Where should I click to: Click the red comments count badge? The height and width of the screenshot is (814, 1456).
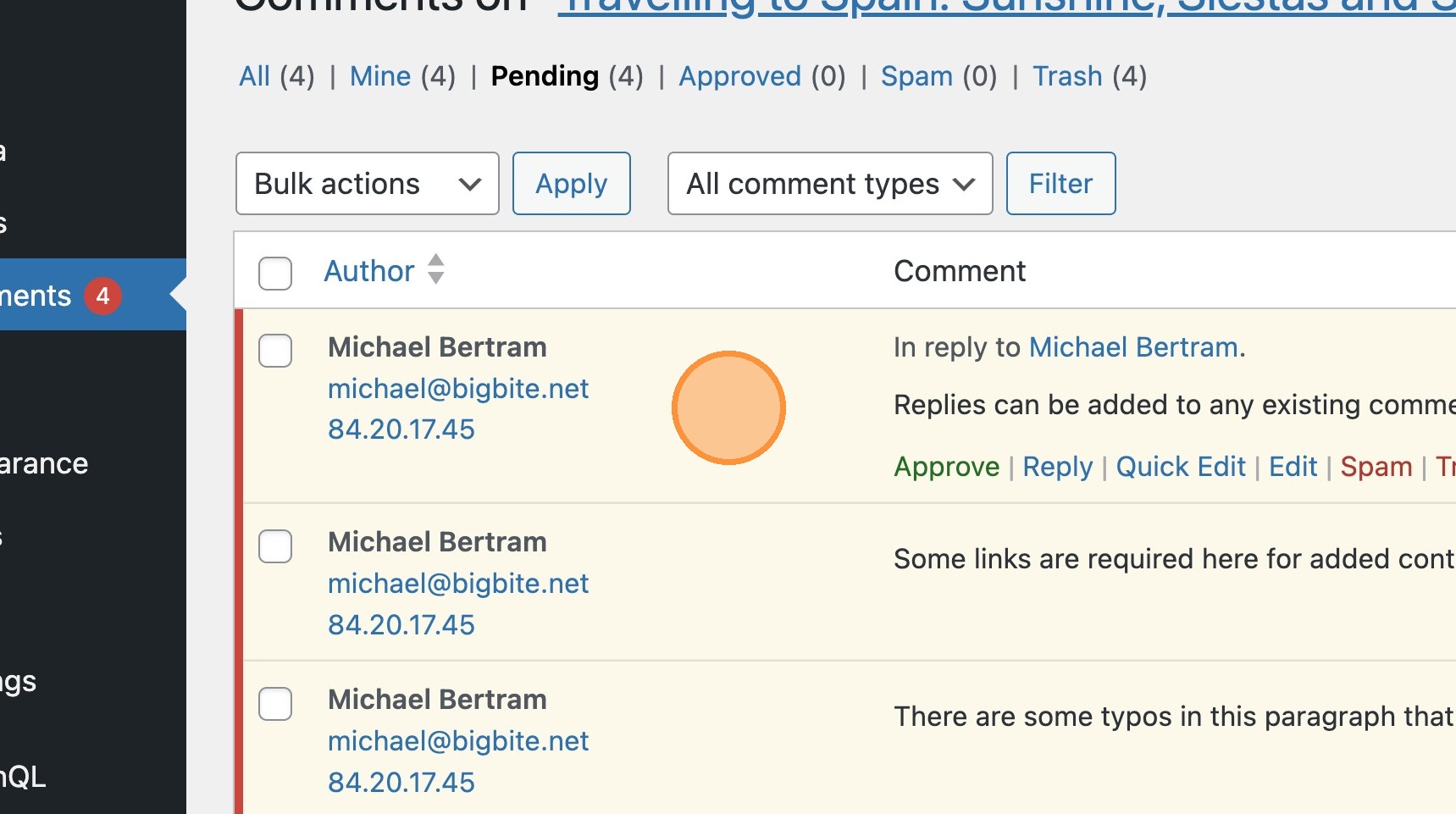tap(102, 296)
